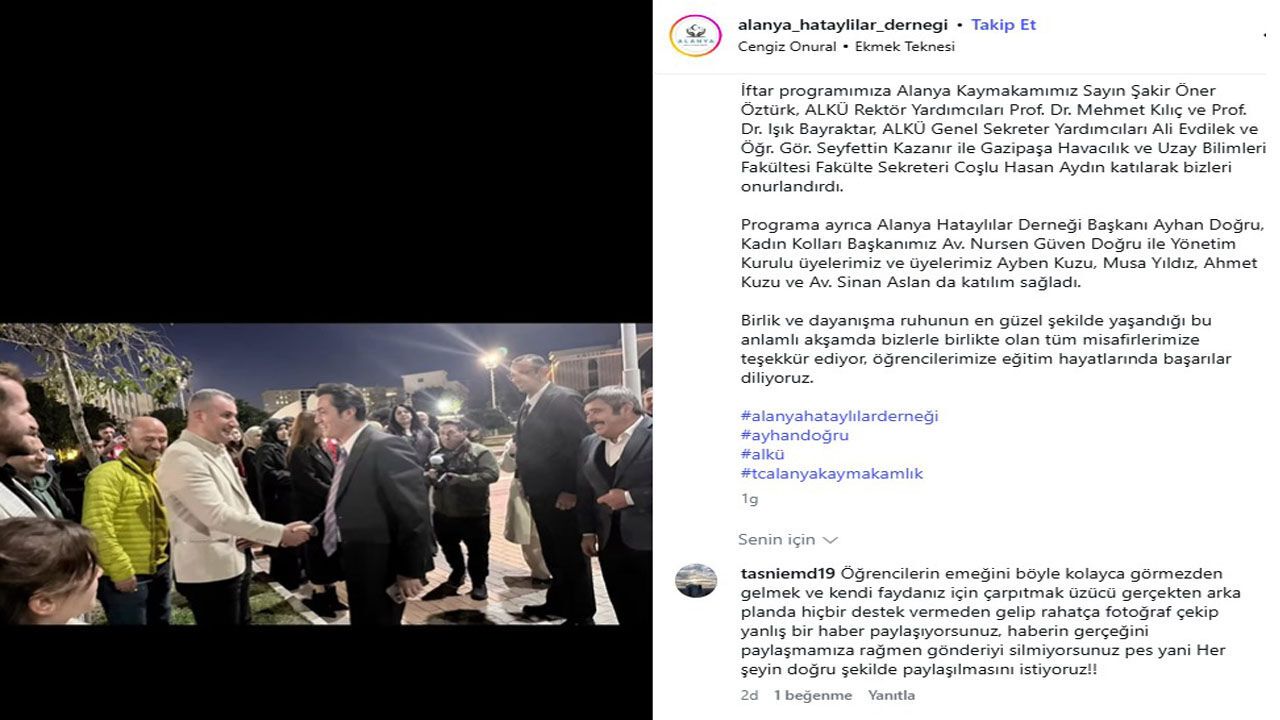
Task: Expand the Senin için comment sorting dropdown
Action: coord(788,540)
